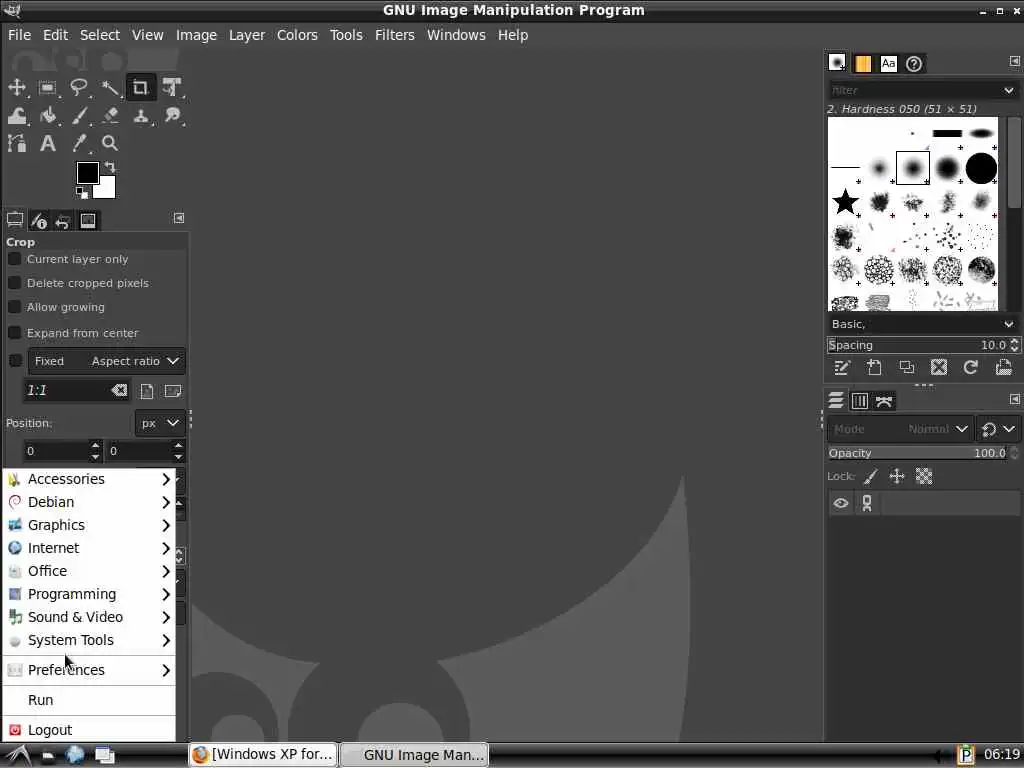Enable Delete cropped pixels
Viewport: 1024px width, 768px height.
pyautogui.click(x=14, y=283)
